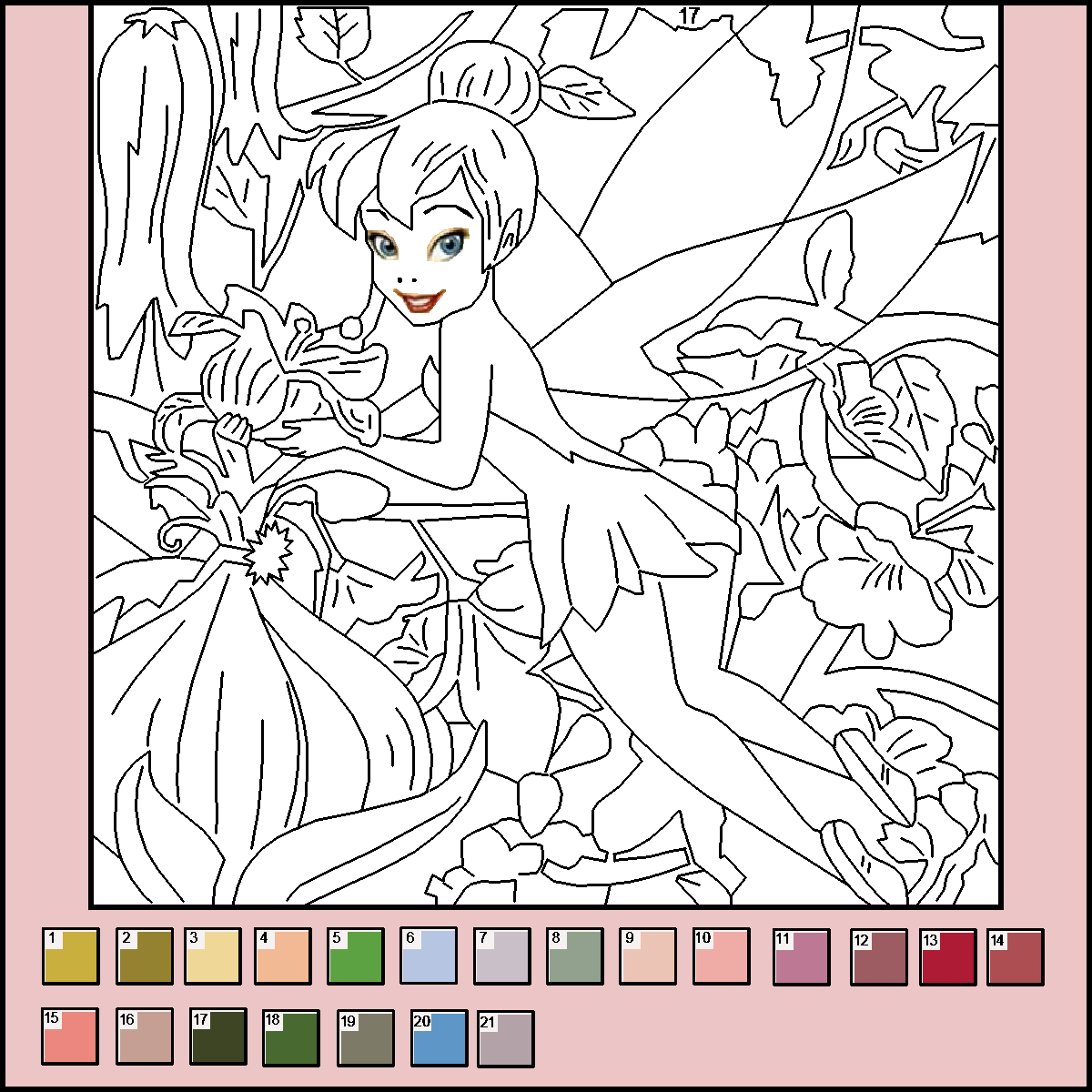This screenshot has height=1092, width=1092.
Task: Choose gray swatch number 21
Action: click(505, 1036)
